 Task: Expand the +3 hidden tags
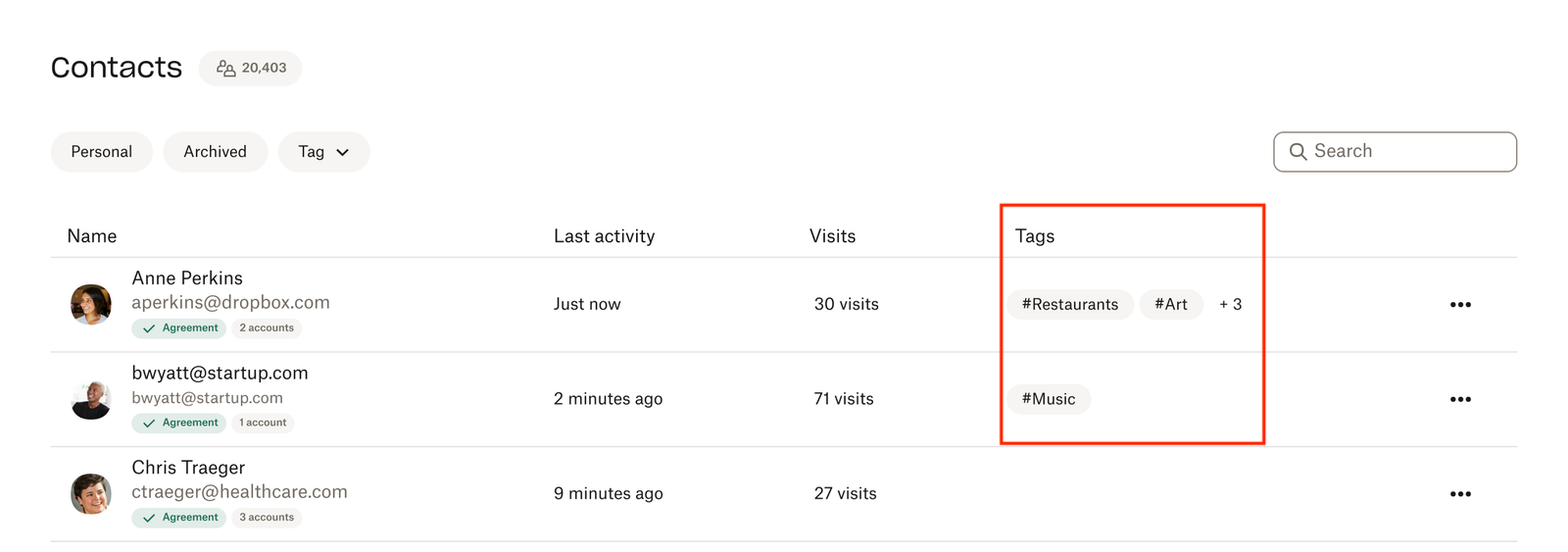point(1231,305)
